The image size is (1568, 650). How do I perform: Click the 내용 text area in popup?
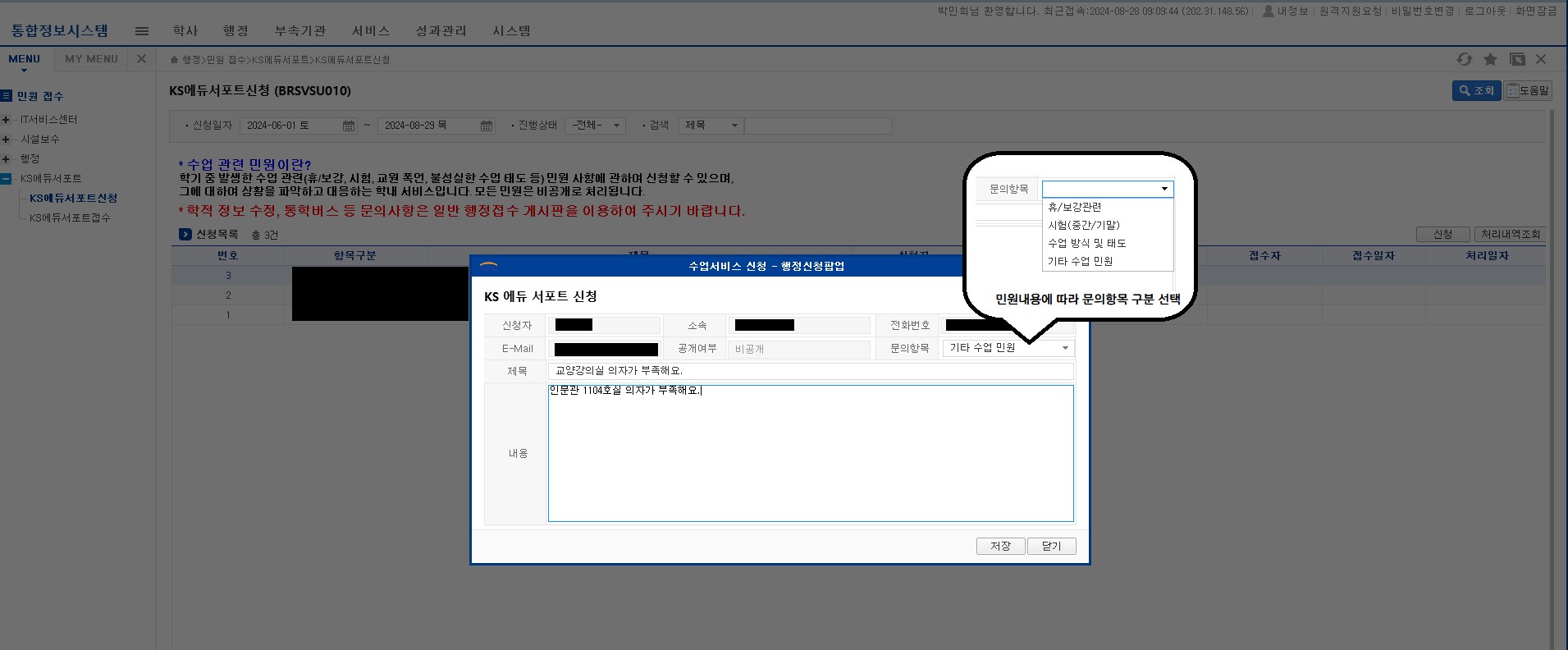coord(811,453)
